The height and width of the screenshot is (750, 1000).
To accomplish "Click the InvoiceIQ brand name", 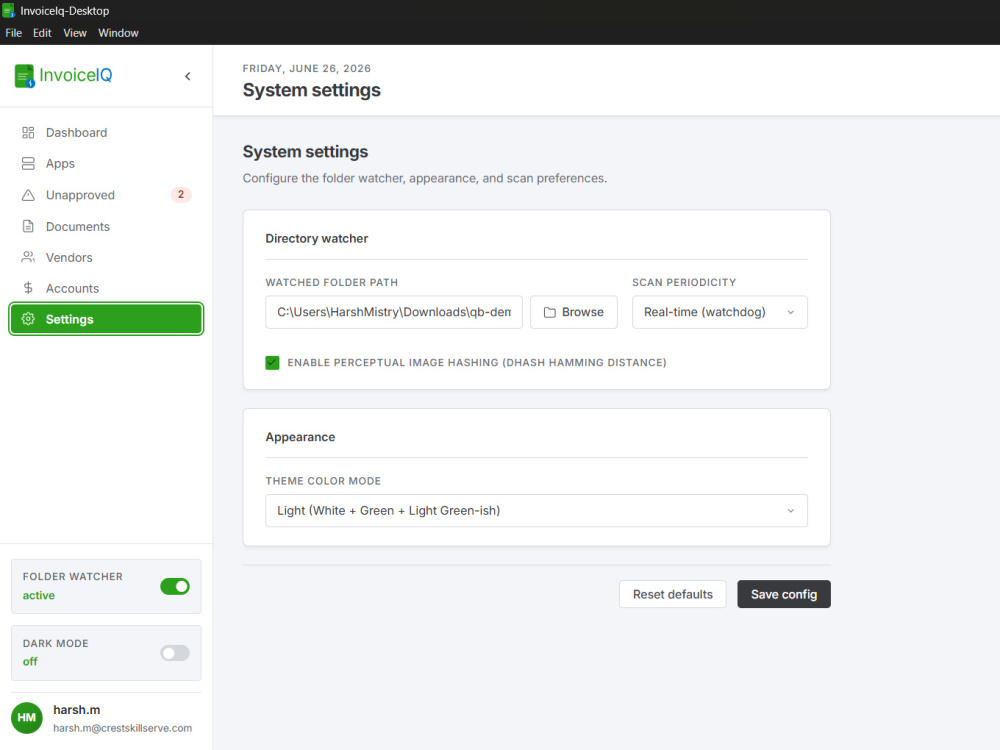I will (76, 75).
